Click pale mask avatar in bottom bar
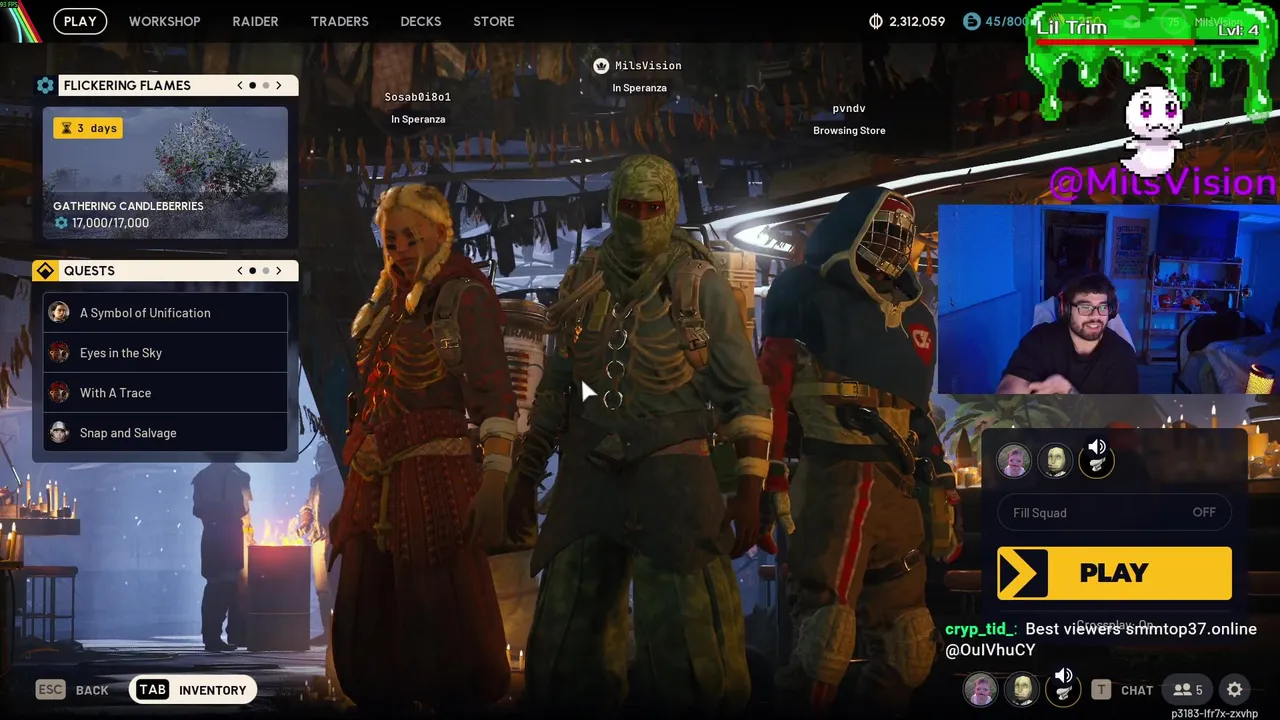The image size is (1280, 720). pyautogui.click(x=1022, y=689)
